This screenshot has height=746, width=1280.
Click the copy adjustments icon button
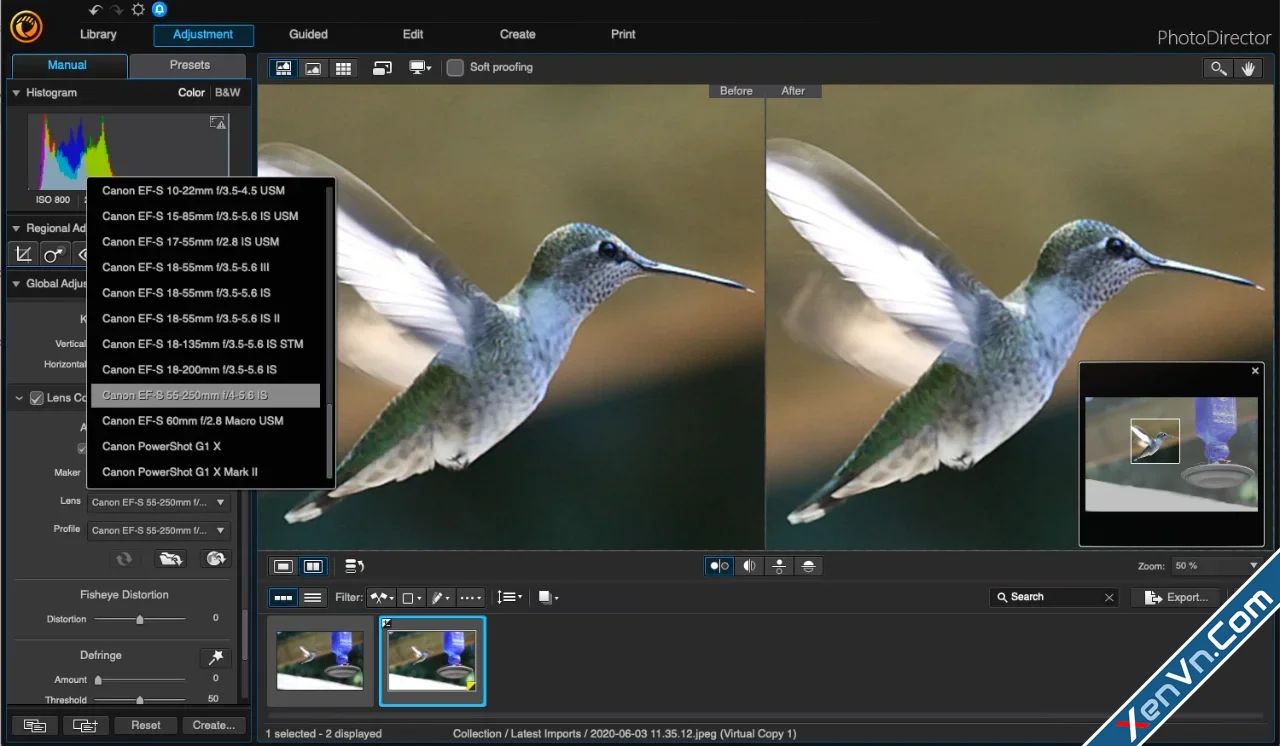click(x=34, y=725)
